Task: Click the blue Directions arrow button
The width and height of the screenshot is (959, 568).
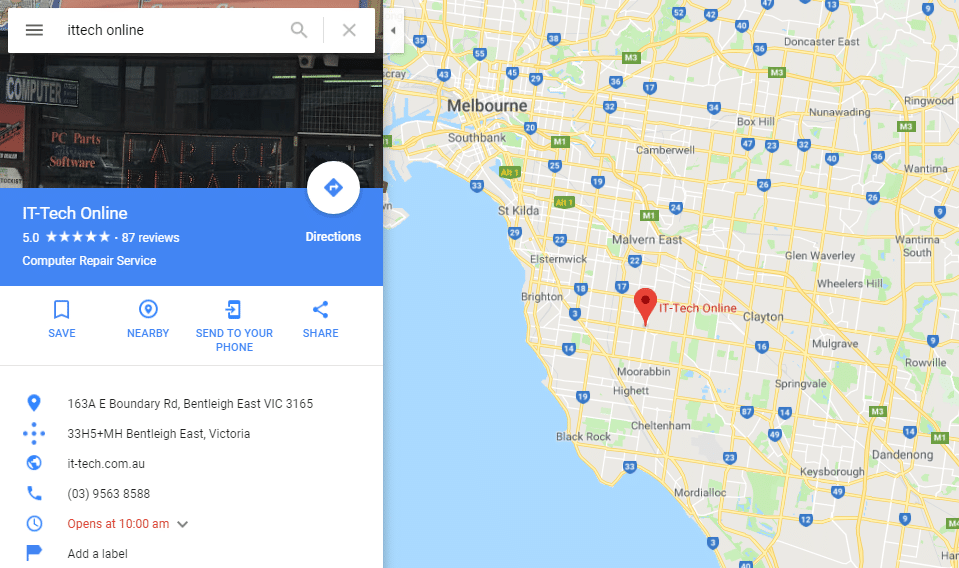Action: 333,188
